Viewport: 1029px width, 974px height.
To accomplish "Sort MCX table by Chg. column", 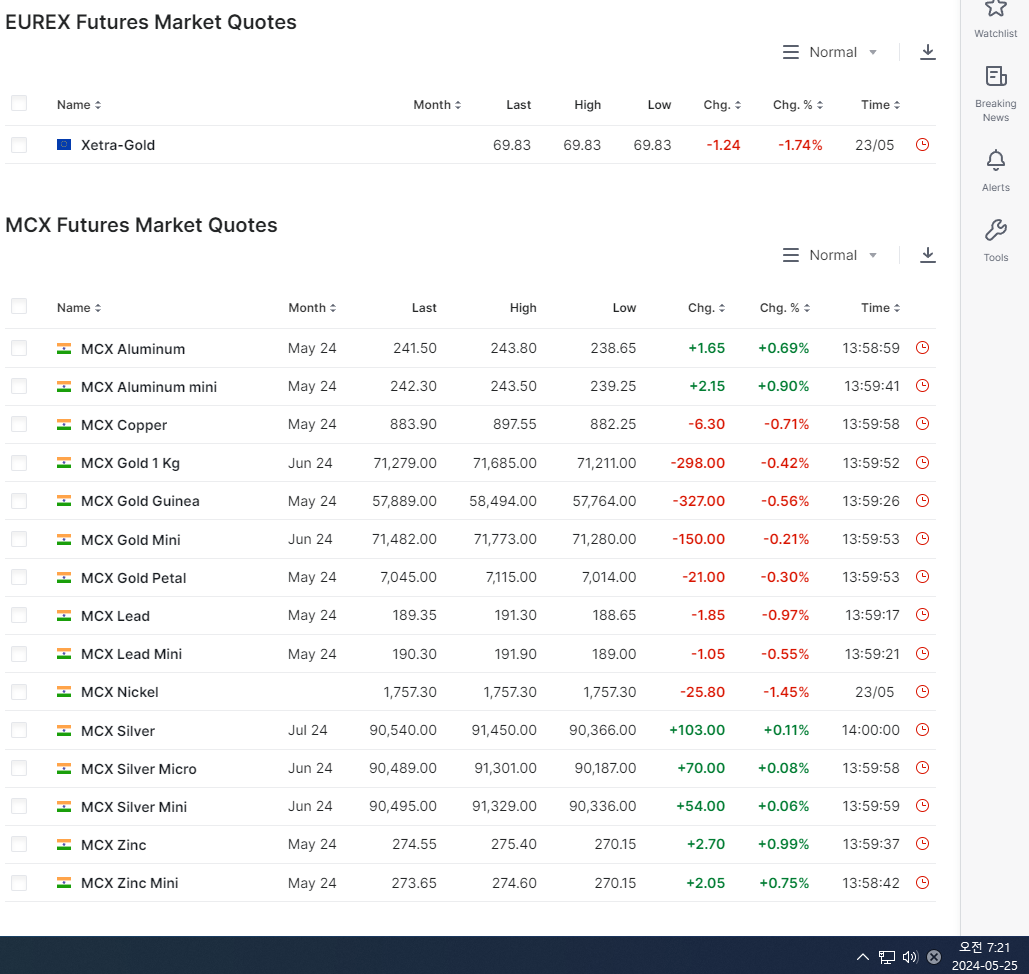I will [x=706, y=307].
